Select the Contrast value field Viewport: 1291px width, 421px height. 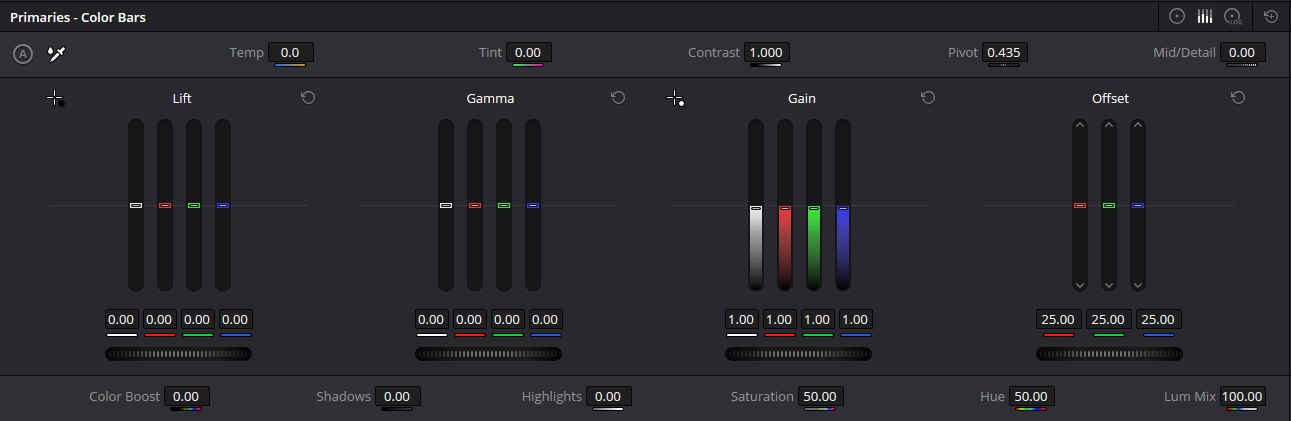click(768, 52)
